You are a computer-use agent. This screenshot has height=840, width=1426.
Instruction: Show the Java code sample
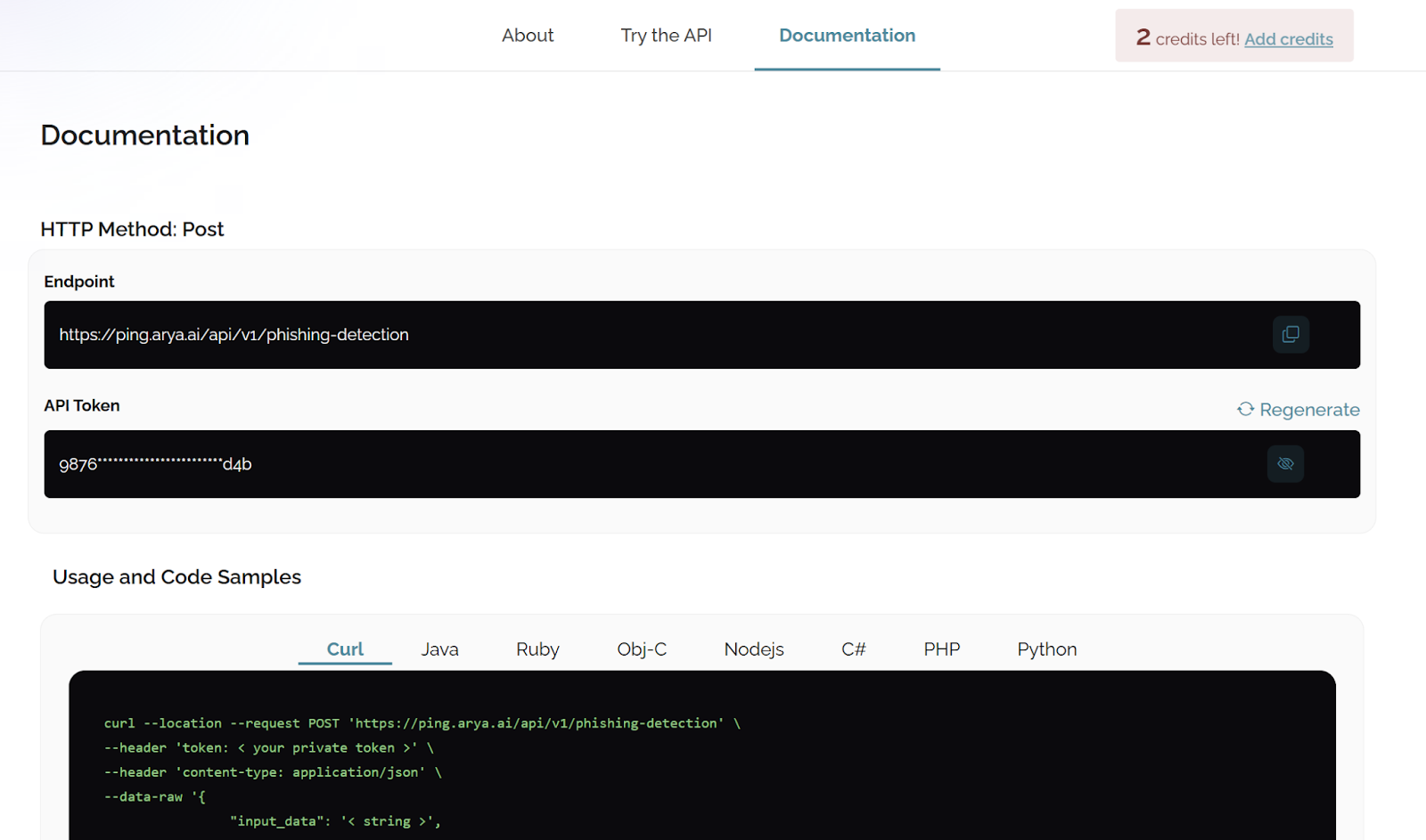(x=439, y=649)
